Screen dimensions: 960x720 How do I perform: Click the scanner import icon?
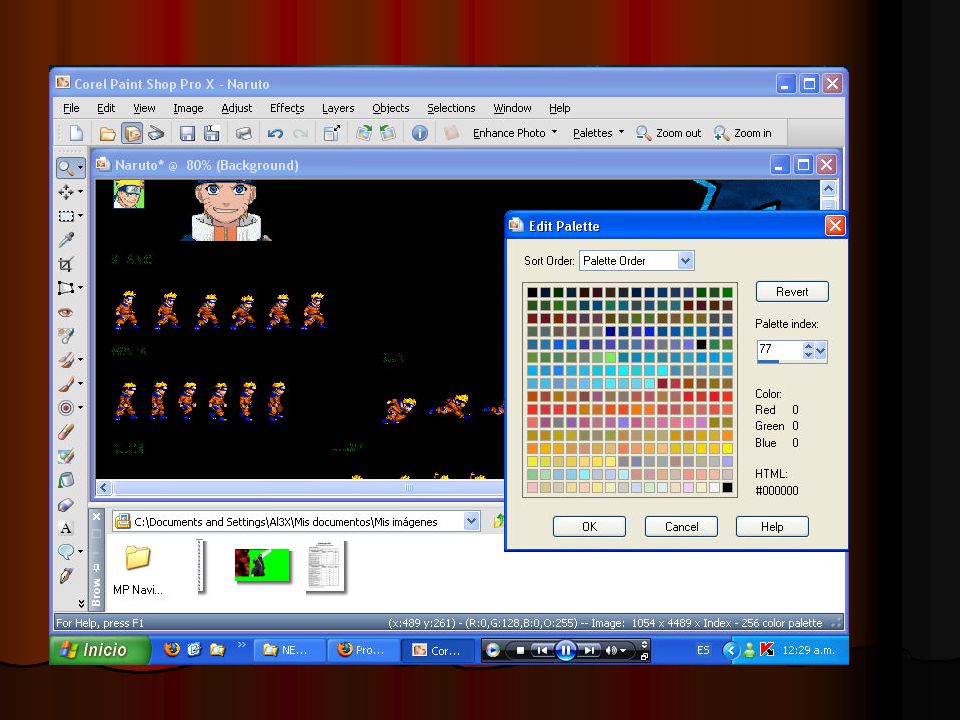[x=156, y=133]
